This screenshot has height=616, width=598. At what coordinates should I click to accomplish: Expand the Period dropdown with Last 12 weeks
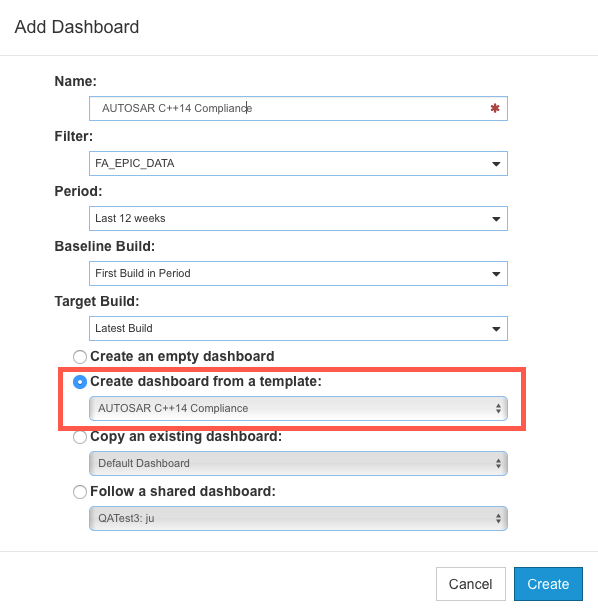[298, 218]
